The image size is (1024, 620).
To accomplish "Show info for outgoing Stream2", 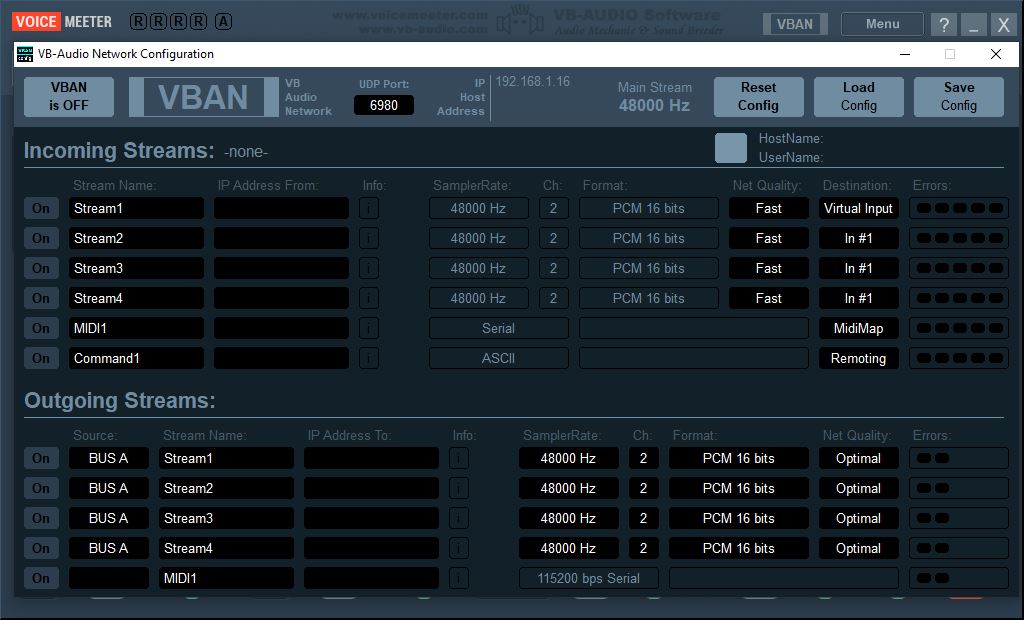I will (x=459, y=489).
